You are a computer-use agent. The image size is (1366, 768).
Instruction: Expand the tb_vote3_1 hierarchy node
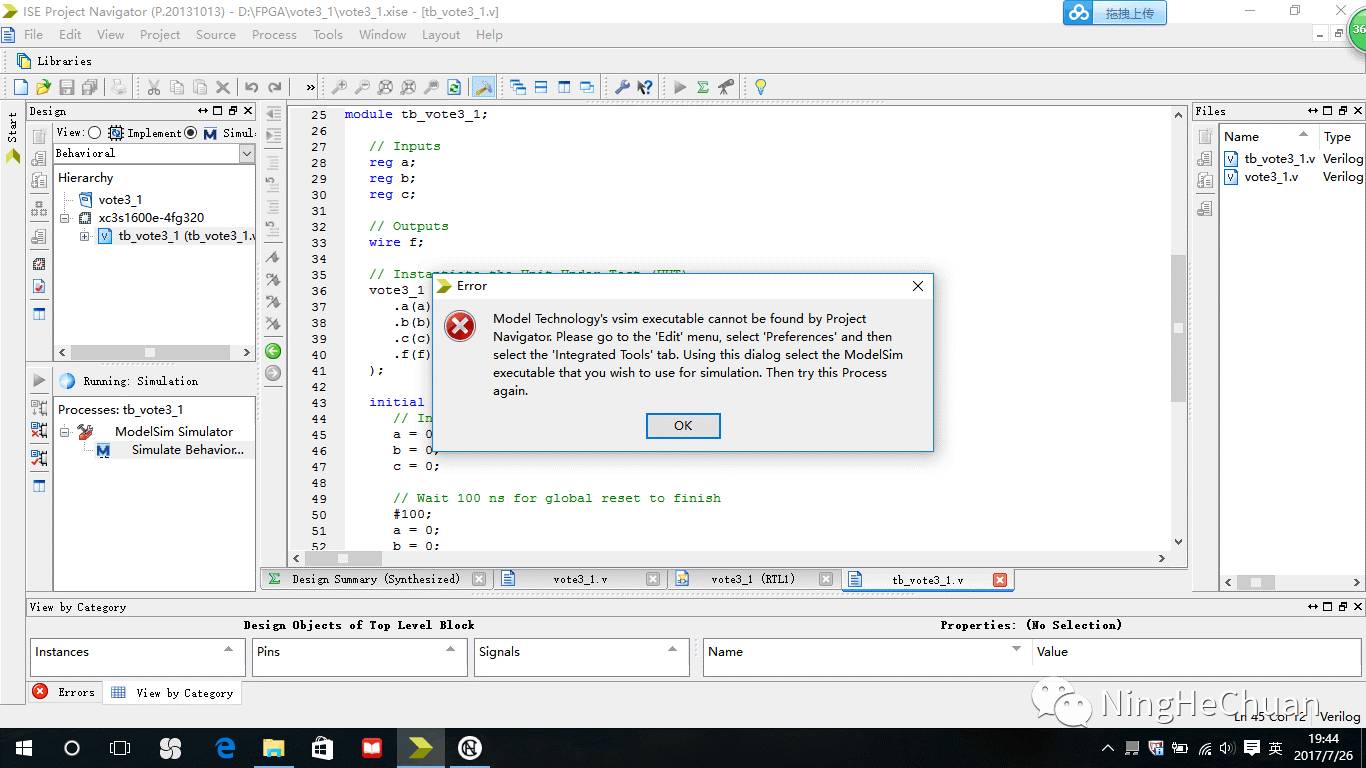[x=85, y=237]
